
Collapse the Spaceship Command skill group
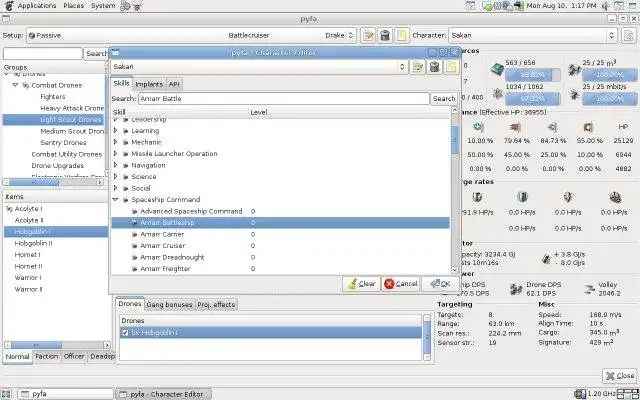(116, 200)
